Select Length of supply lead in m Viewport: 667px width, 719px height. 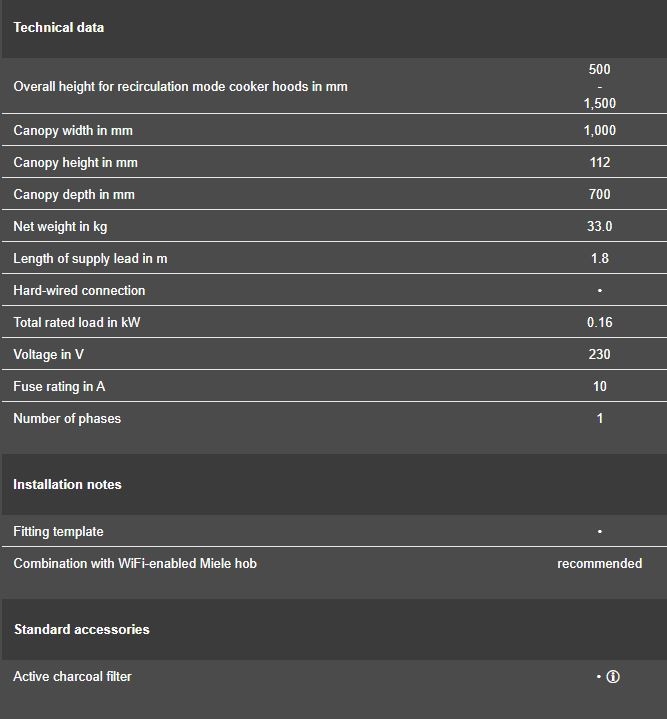point(90,259)
